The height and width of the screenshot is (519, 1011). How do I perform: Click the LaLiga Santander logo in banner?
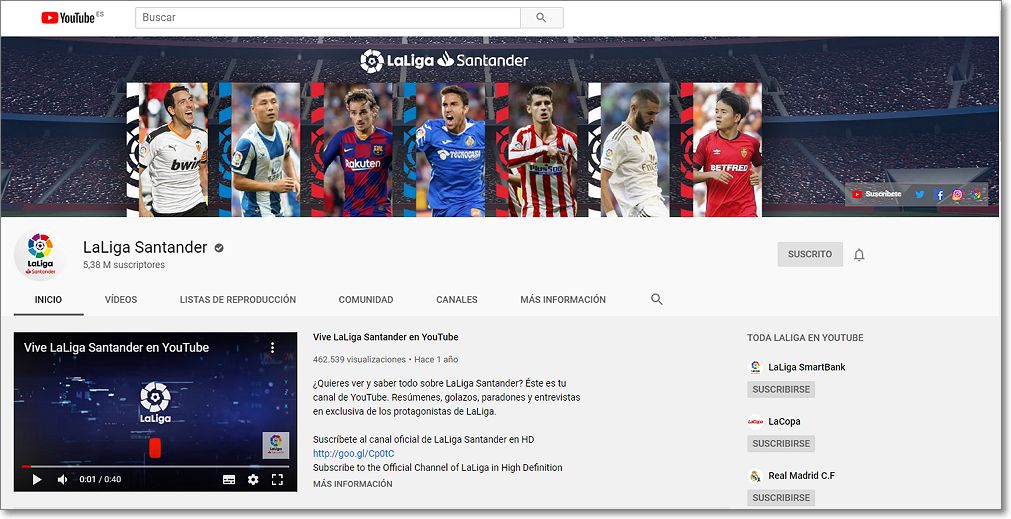click(x=444, y=61)
